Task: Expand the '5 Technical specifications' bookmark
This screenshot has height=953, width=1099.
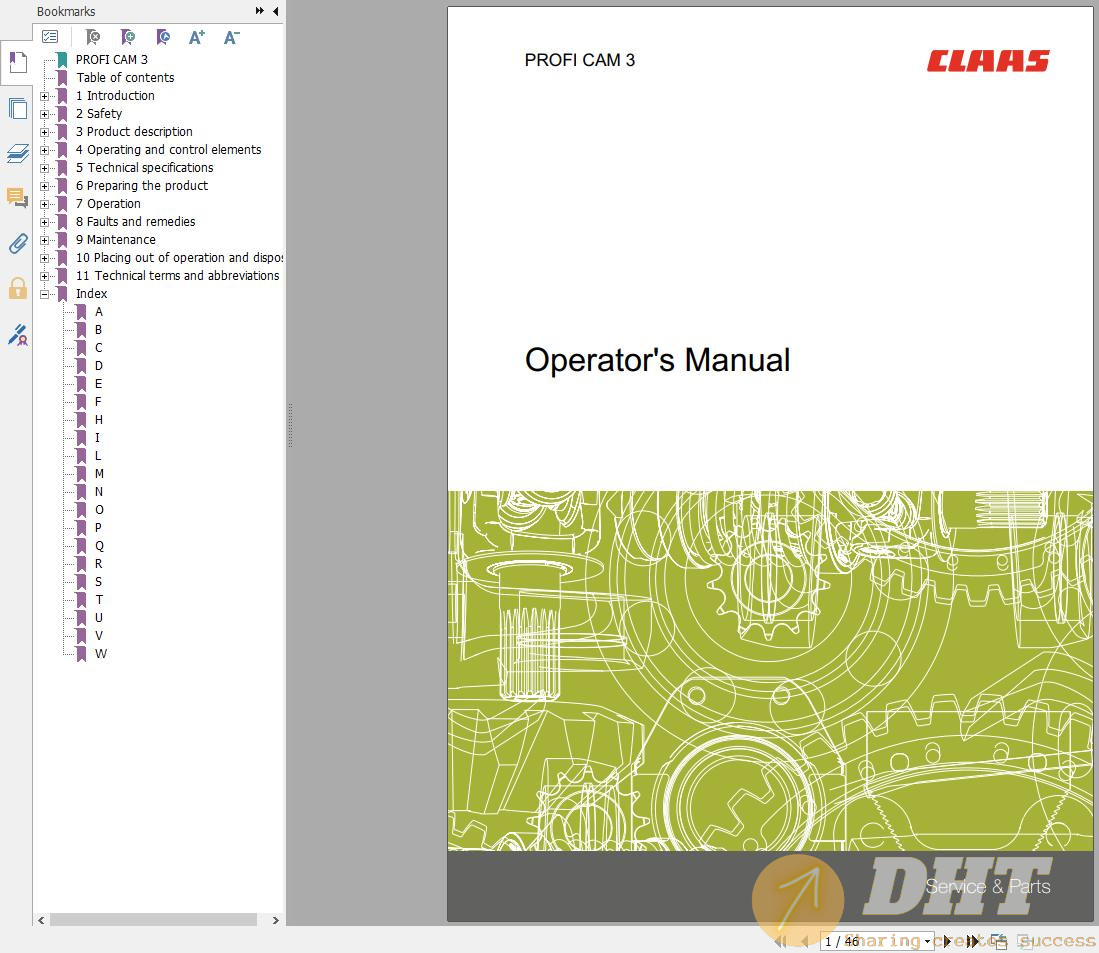Action: (x=44, y=168)
